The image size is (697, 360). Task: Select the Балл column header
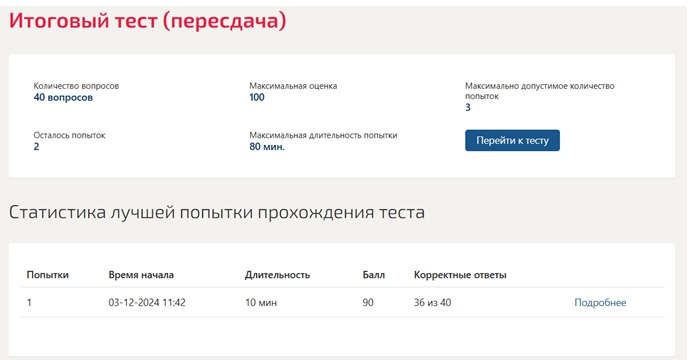click(x=374, y=275)
